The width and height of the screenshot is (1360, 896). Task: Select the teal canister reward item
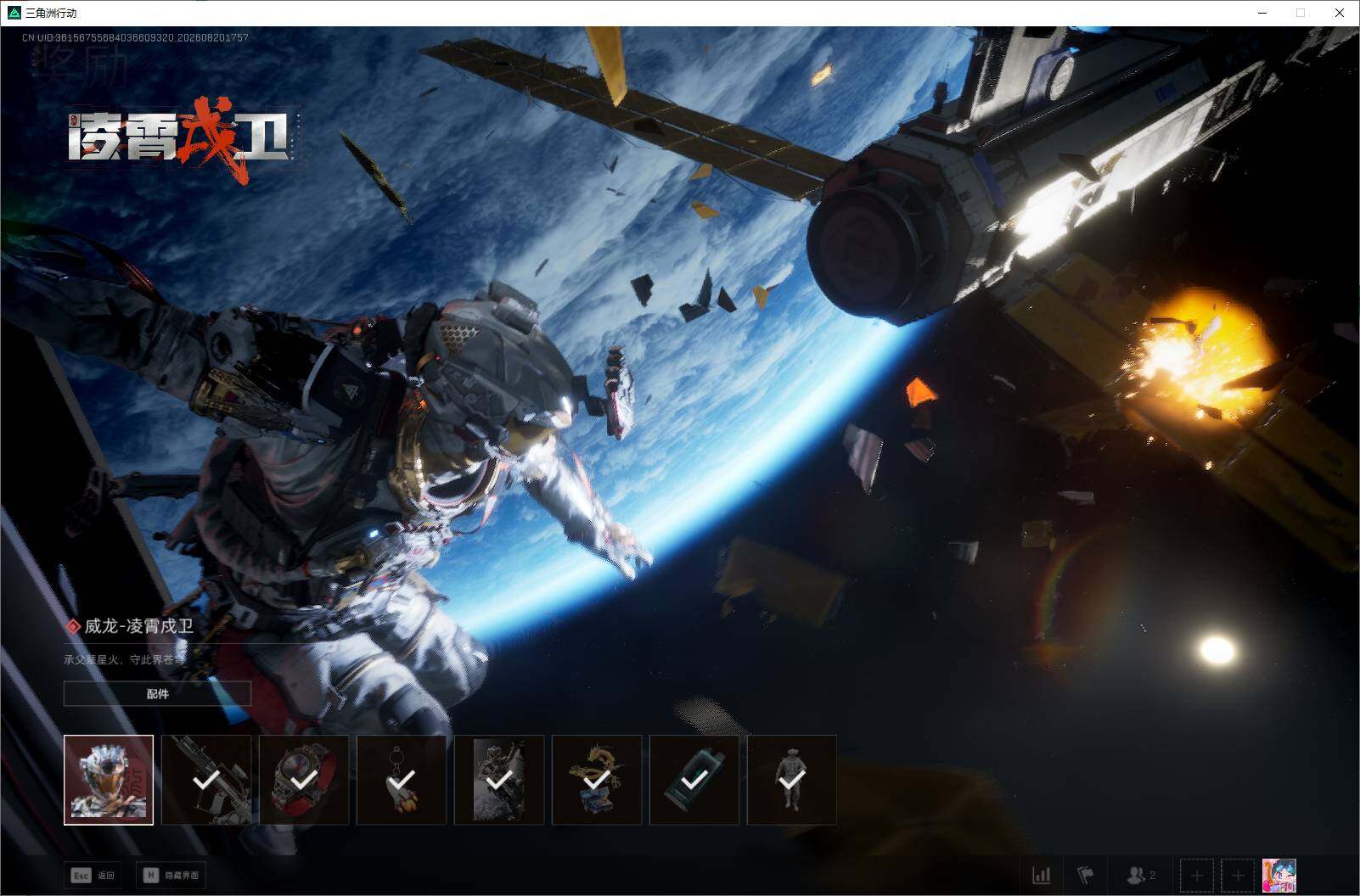[694, 780]
